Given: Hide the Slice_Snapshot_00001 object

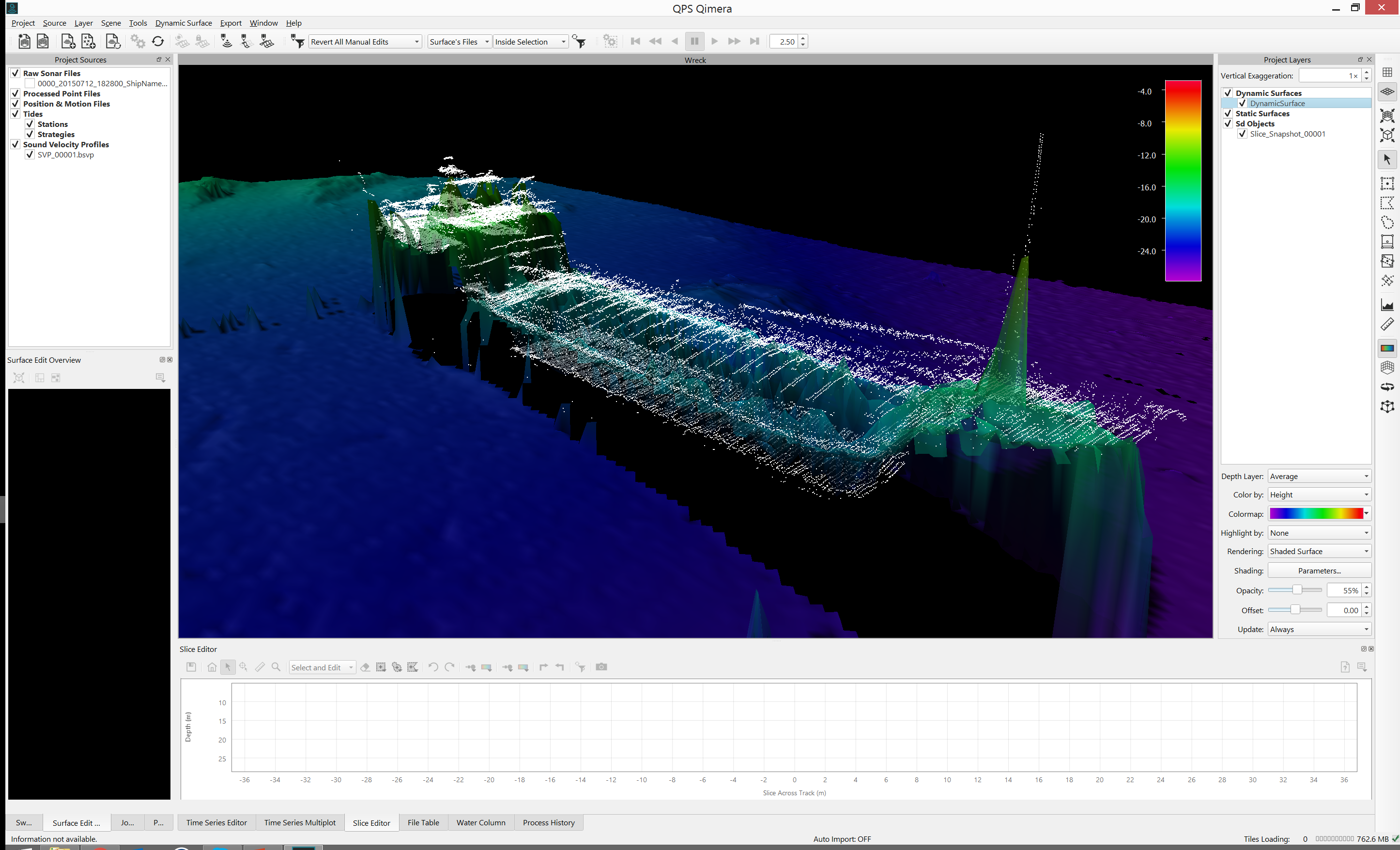Looking at the screenshot, I should pos(1242,134).
